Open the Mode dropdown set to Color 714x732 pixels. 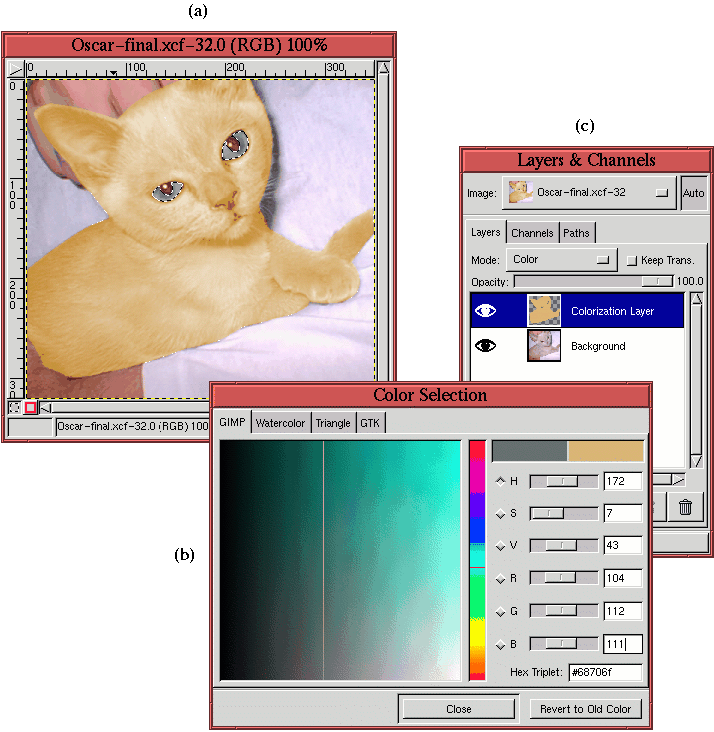click(x=561, y=260)
